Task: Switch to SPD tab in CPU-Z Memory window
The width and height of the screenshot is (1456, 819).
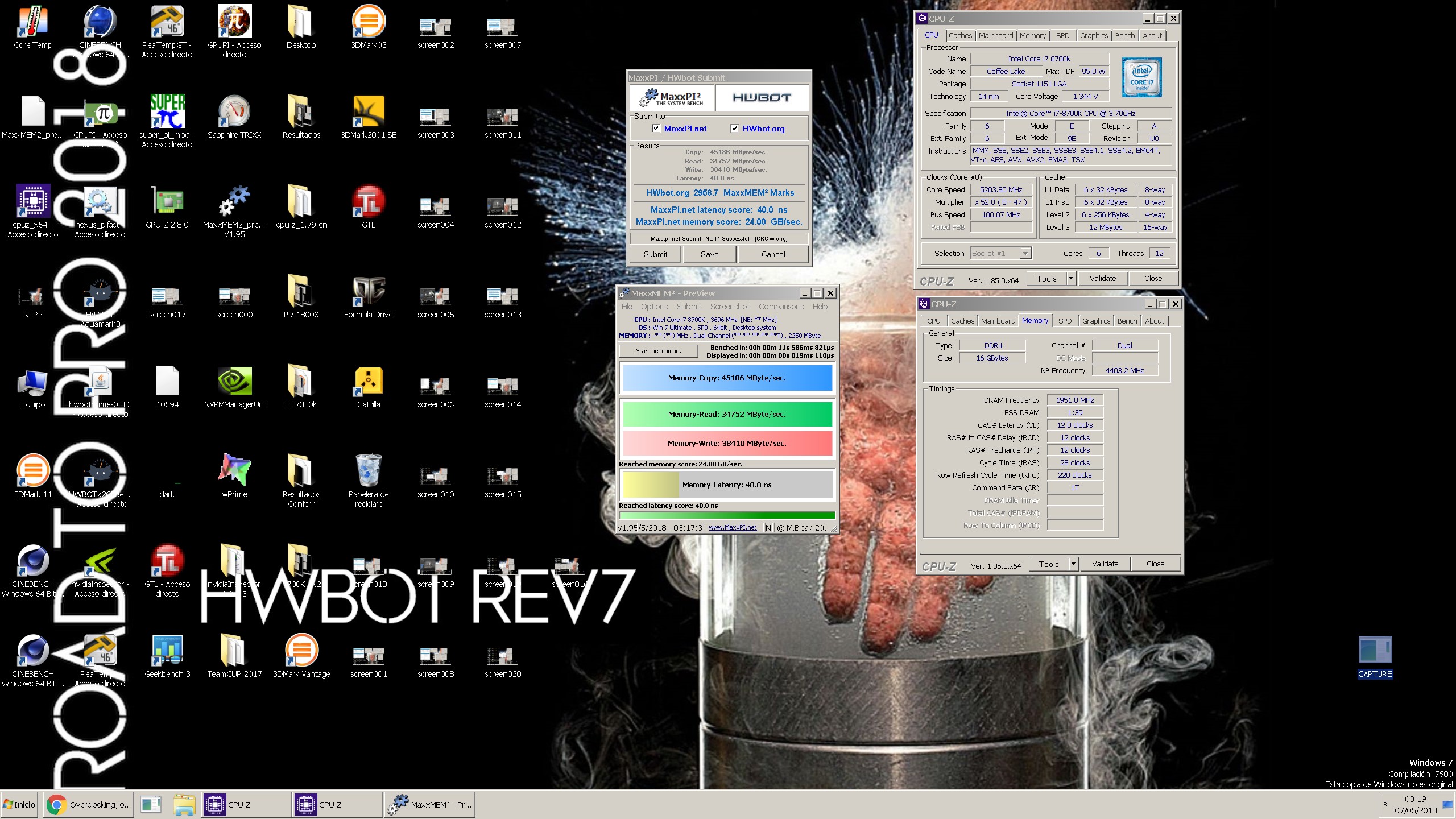Action: point(1065,321)
